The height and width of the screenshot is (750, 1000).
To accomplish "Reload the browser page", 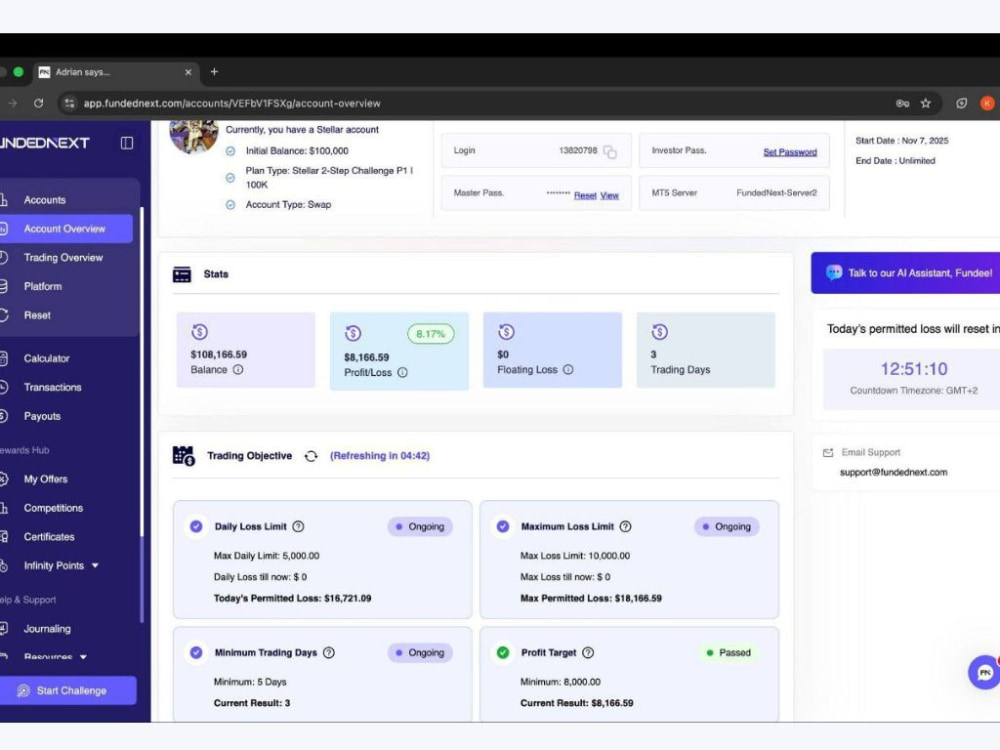I will [x=39, y=103].
